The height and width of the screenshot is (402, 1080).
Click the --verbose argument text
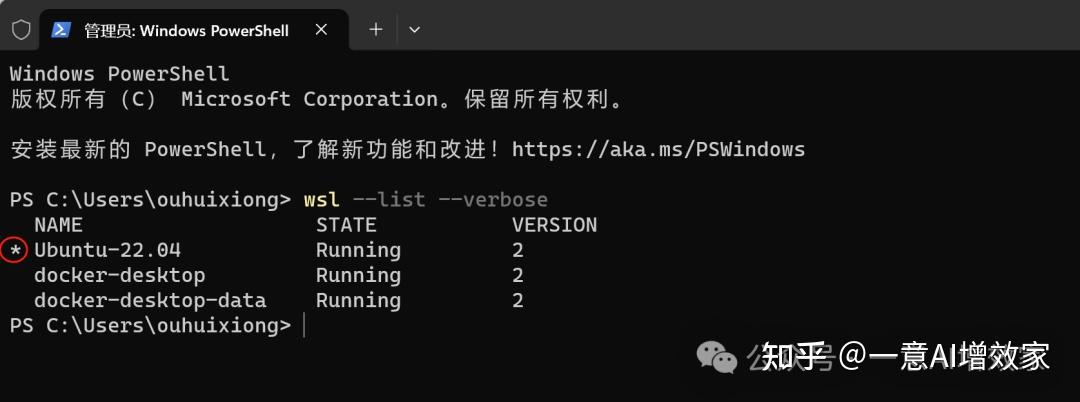click(493, 200)
